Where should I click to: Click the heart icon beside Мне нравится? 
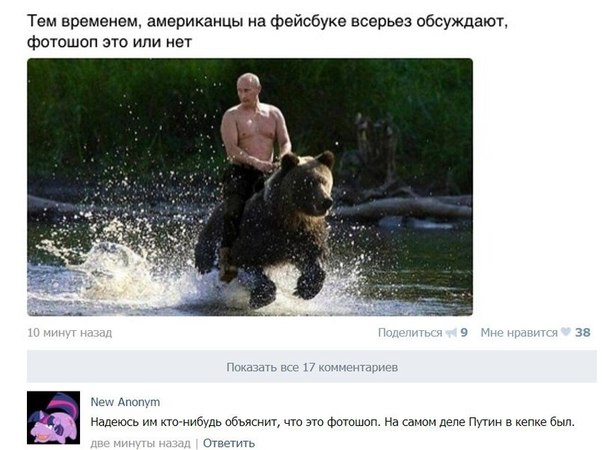565,332
